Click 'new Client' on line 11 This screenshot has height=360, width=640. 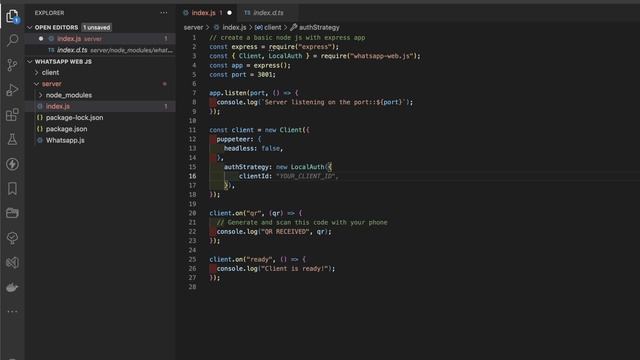pyautogui.click(x=283, y=130)
